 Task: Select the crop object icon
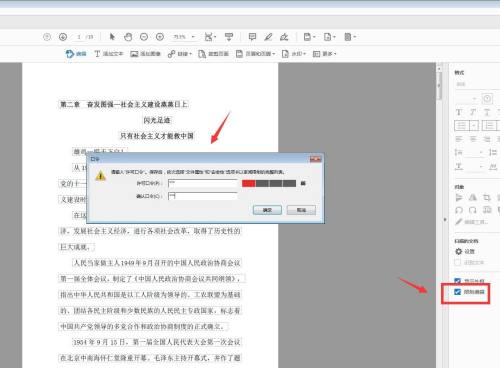487,197
